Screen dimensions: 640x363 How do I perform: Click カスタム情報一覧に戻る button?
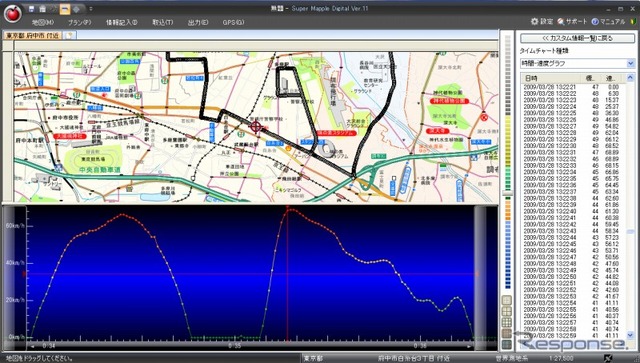(578, 38)
